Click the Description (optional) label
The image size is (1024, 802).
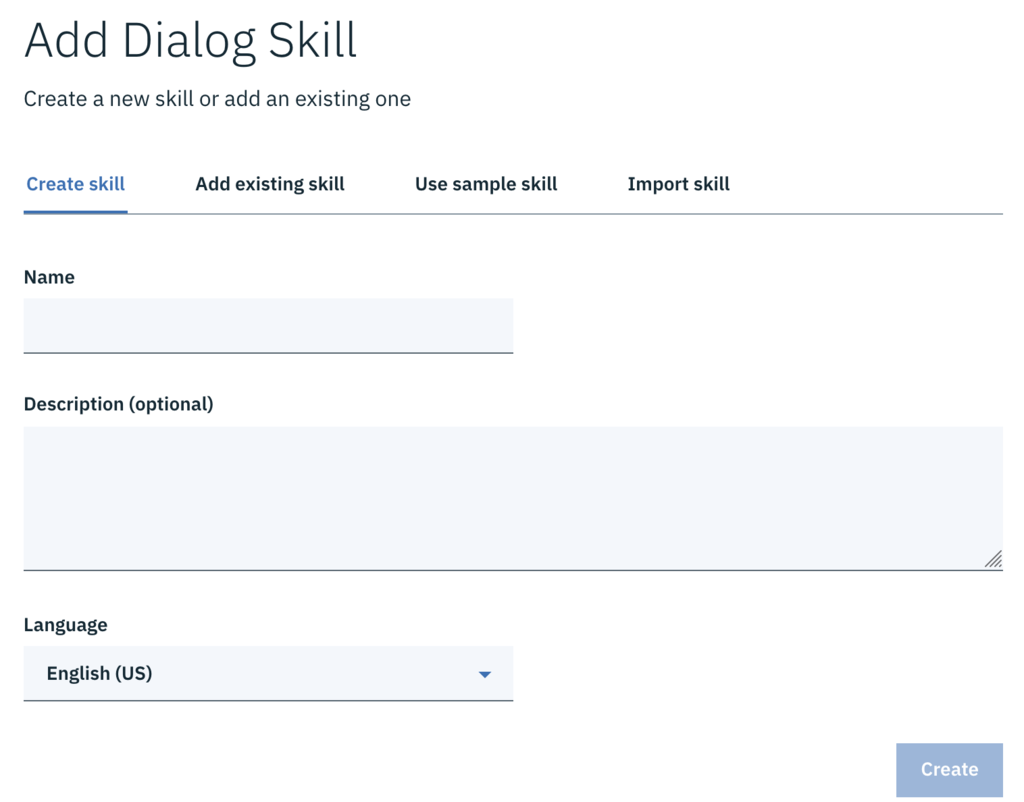pyautogui.click(x=118, y=404)
